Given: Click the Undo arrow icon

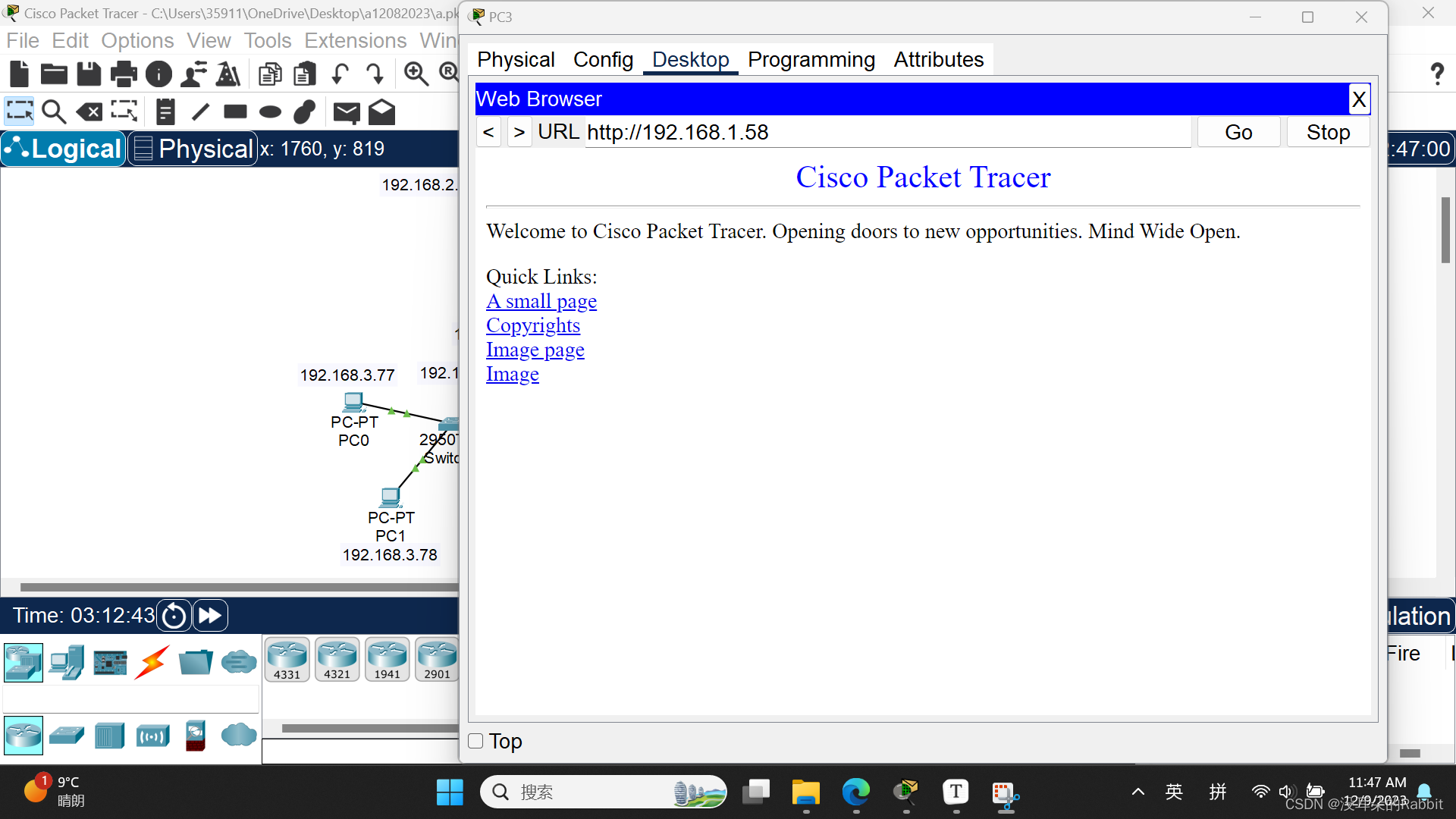Looking at the screenshot, I should pyautogui.click(x=340, y=74).
